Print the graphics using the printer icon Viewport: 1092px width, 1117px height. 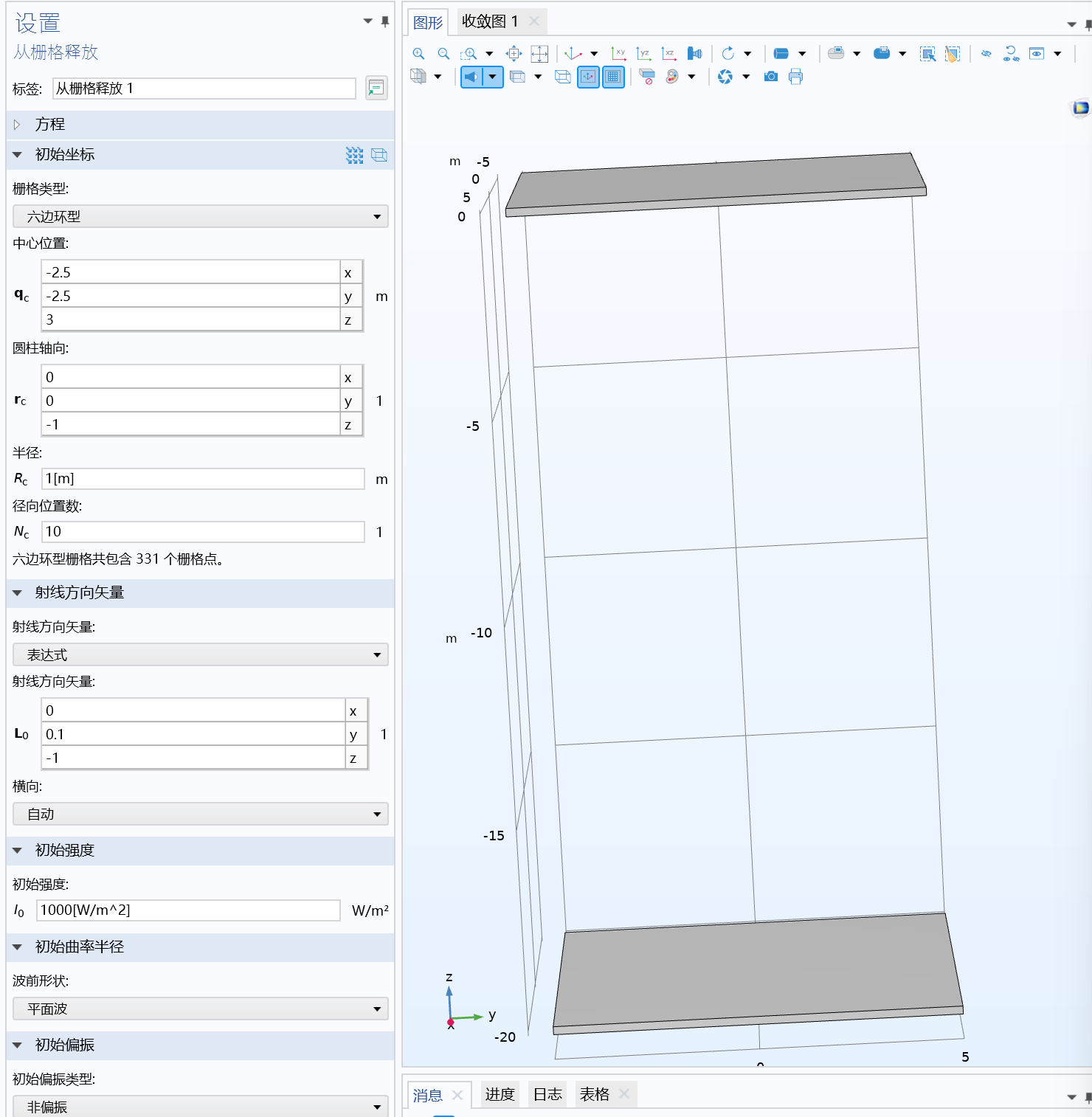795,76
